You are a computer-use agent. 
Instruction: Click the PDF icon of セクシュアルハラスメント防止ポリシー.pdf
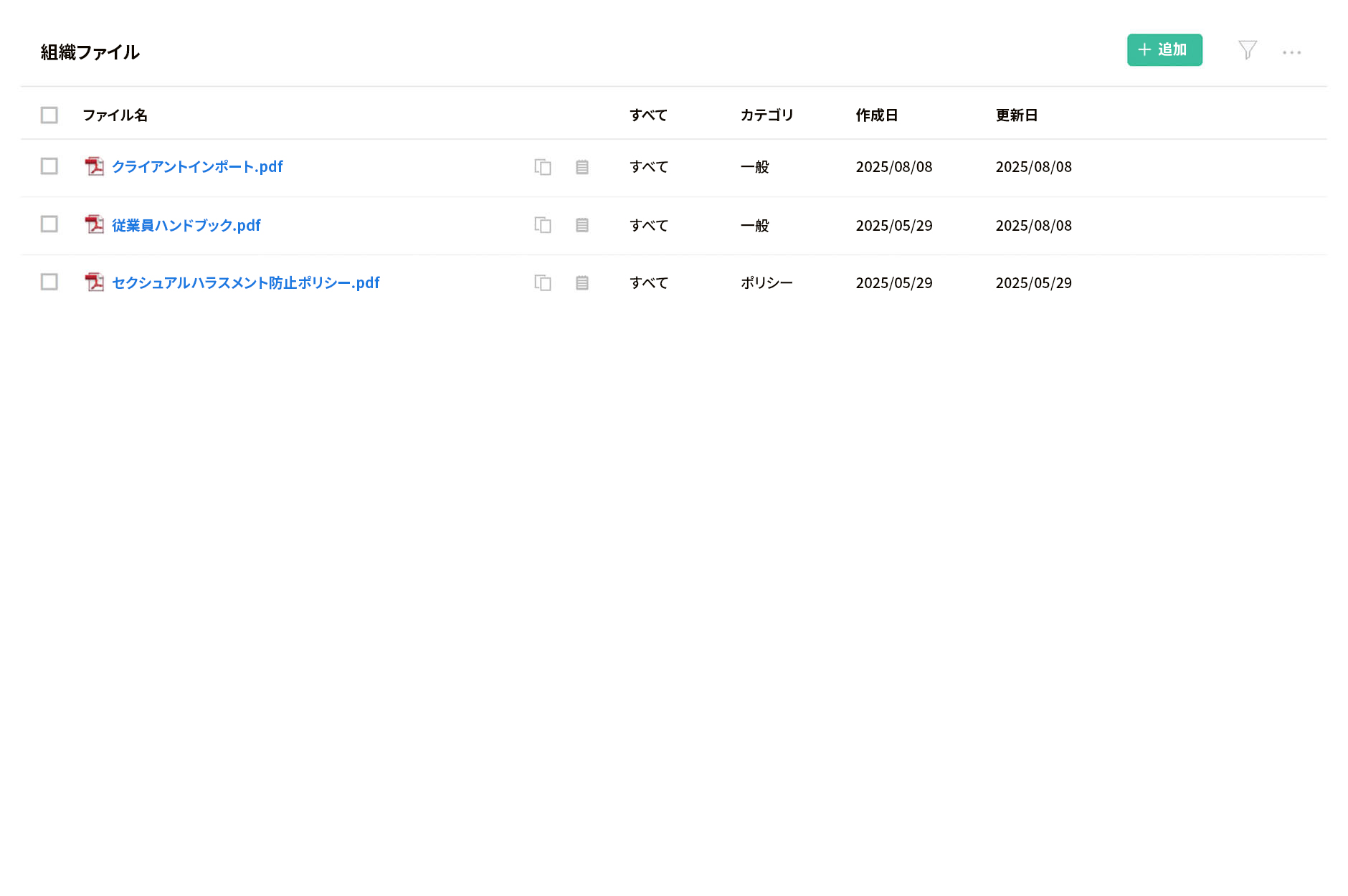[x=94, y=282]
